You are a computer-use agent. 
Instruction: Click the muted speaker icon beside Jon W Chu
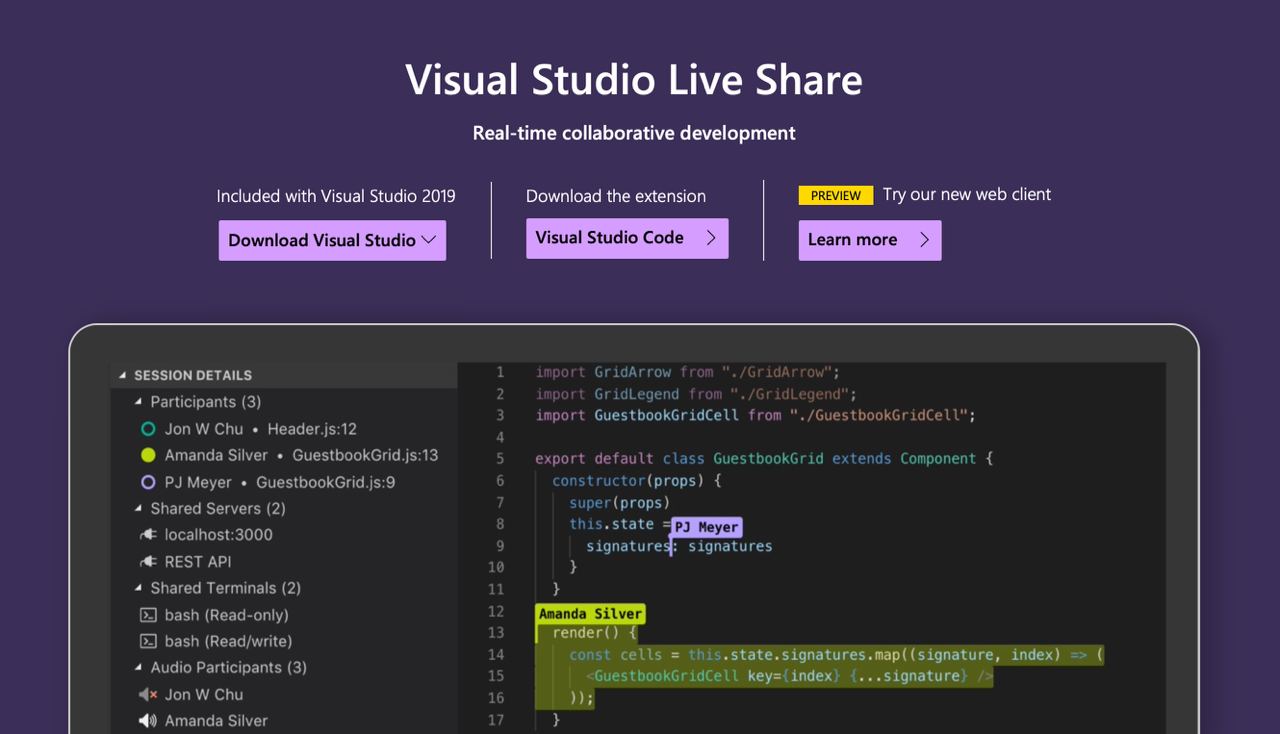click(148, 694)
